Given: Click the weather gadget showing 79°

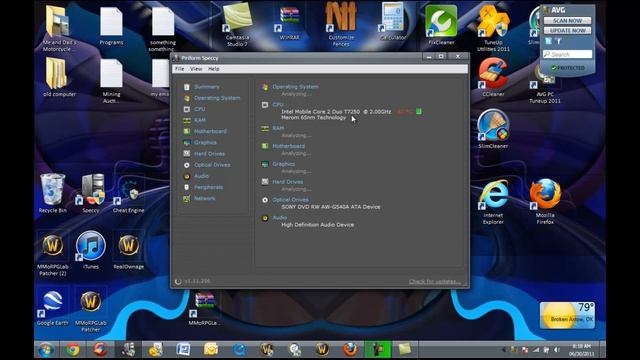Looking at the screenshot, I should pos(567,315).
